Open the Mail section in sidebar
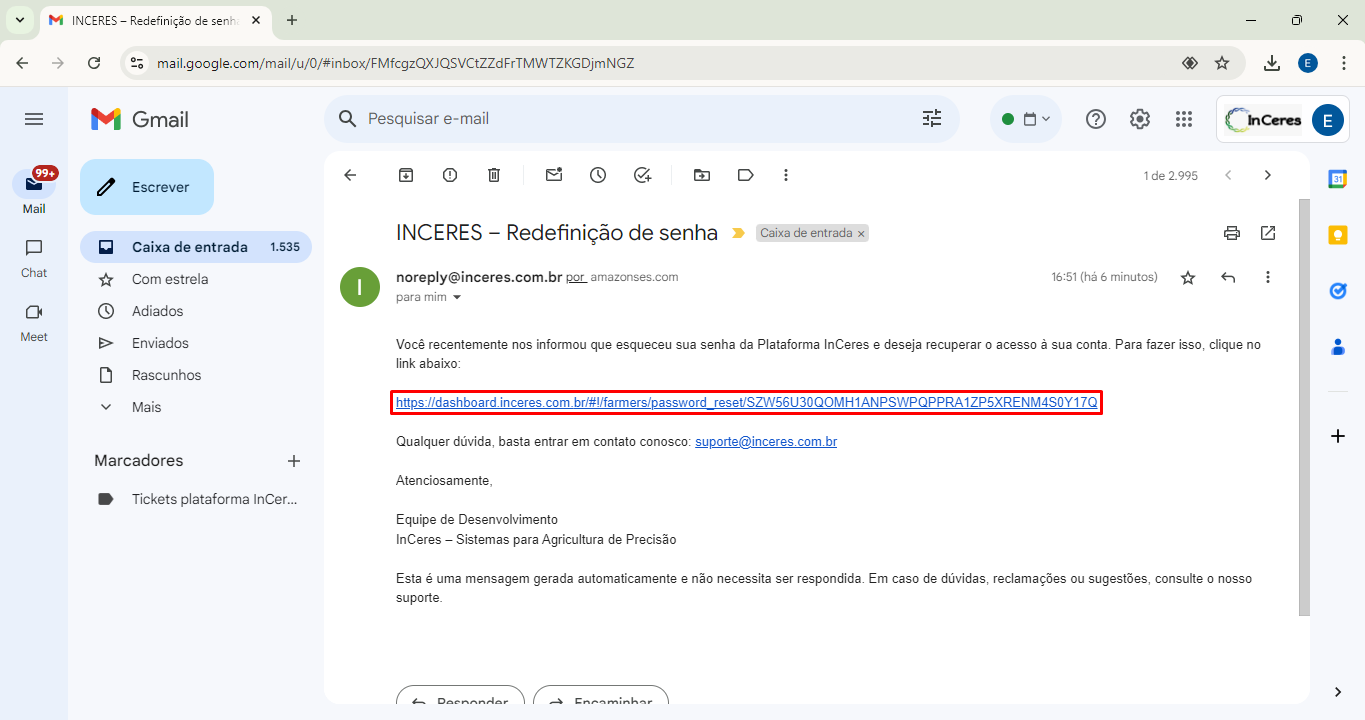Viewport: 1365px width, 720px height. [34, 191]
